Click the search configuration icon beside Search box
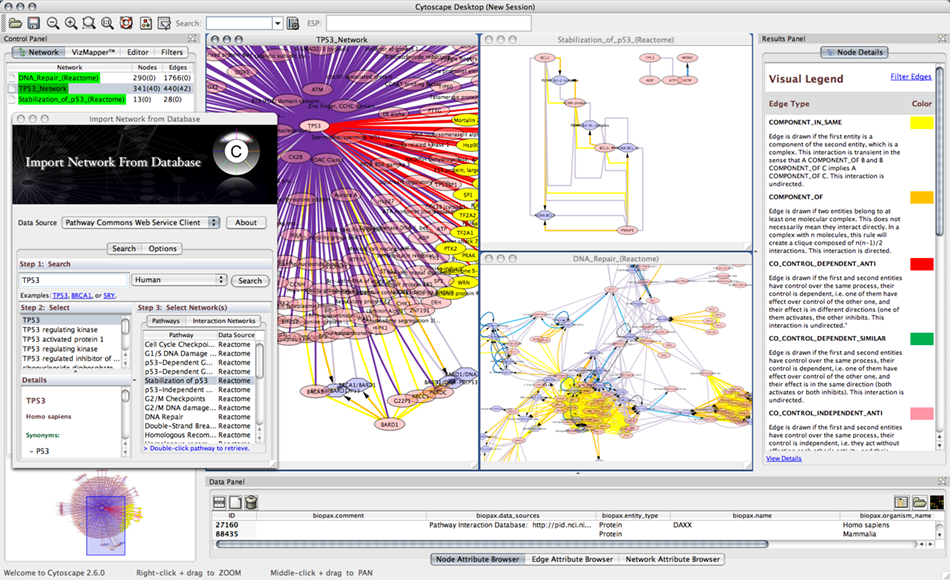Viewport: 950px width, 580px height. pyautogui.click(x=292, y=22)
